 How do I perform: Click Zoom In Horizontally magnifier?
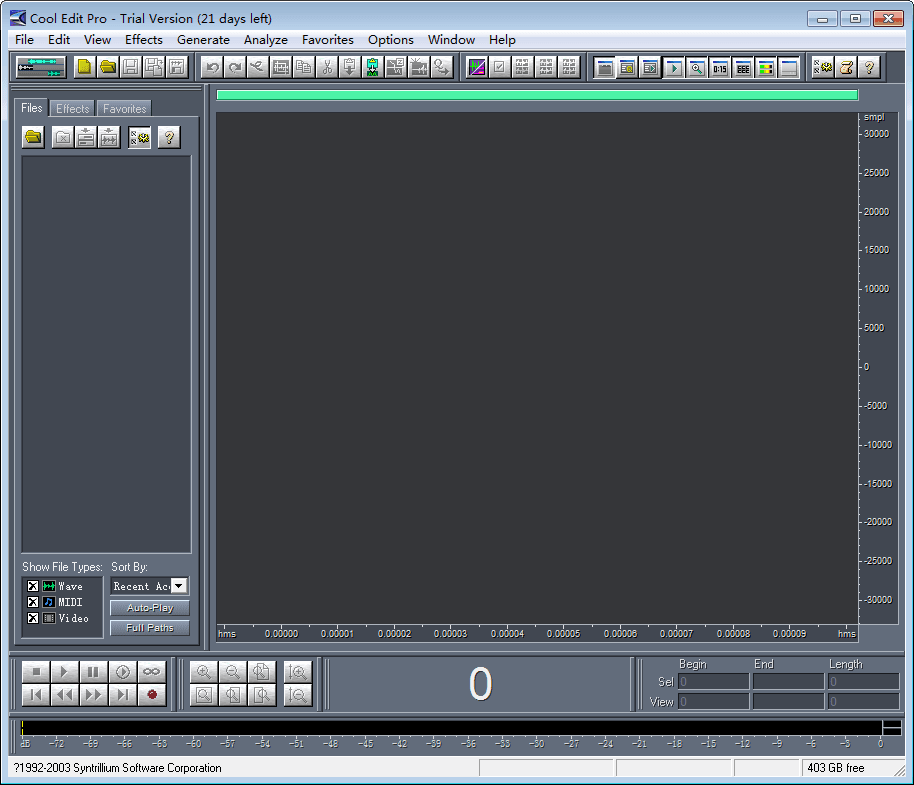[x=204, y=672]
